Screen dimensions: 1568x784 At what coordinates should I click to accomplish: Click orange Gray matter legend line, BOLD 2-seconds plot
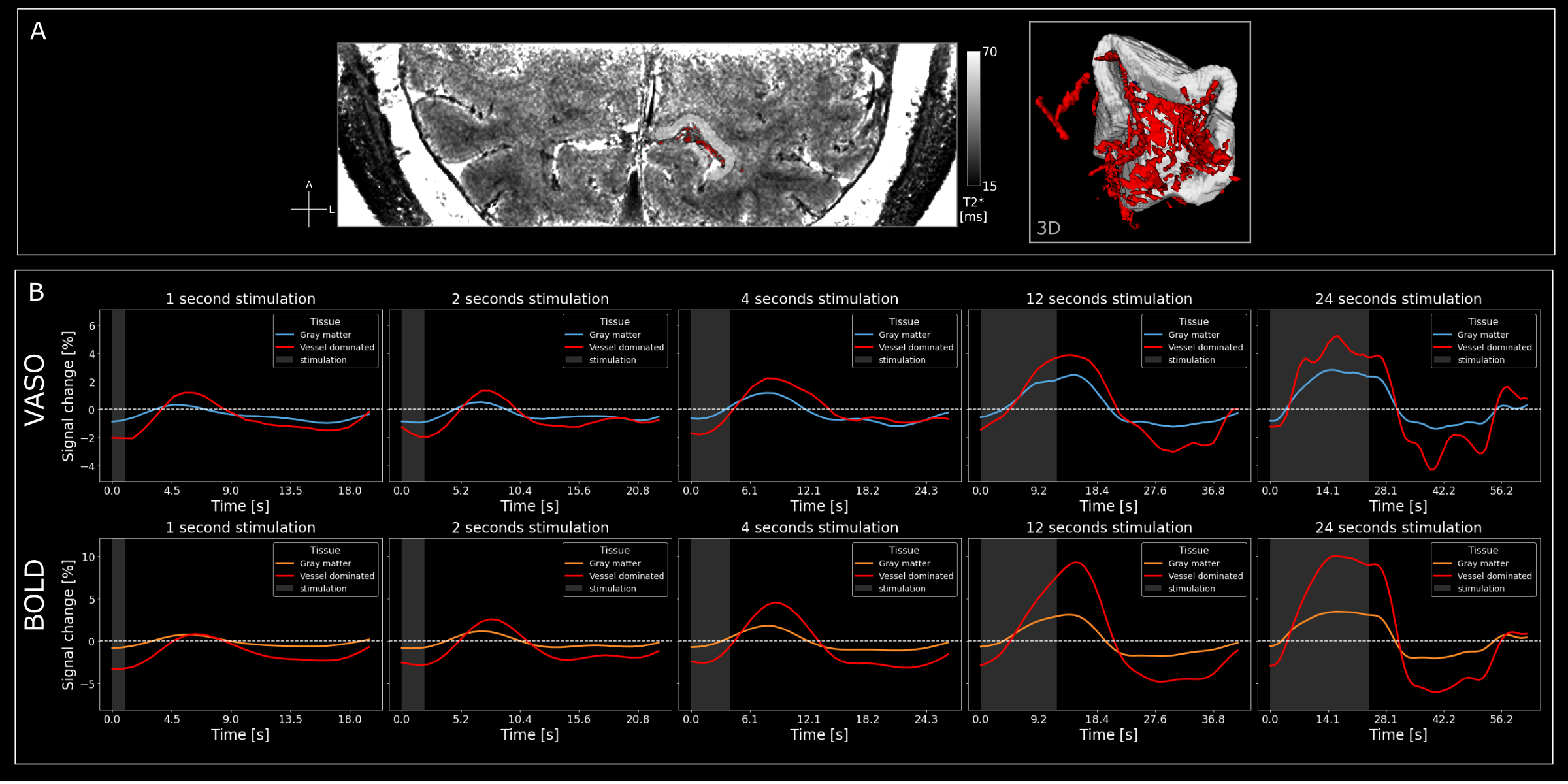574,563
